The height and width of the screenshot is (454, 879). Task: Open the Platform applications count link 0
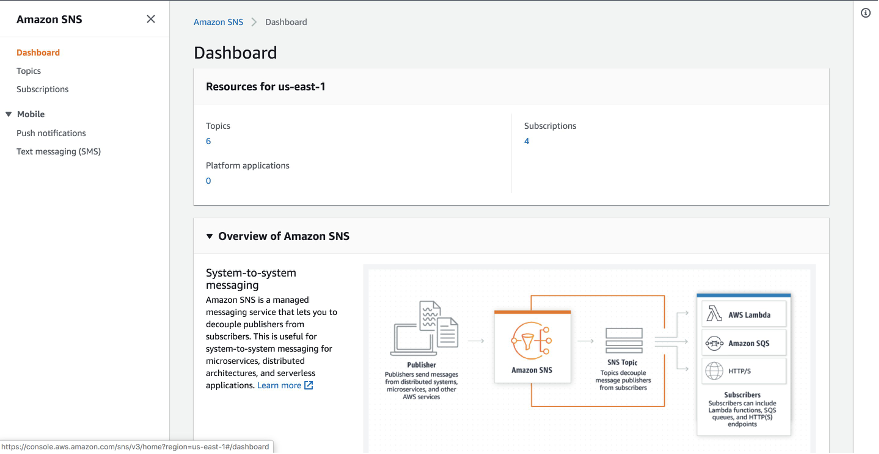point(208,181)
